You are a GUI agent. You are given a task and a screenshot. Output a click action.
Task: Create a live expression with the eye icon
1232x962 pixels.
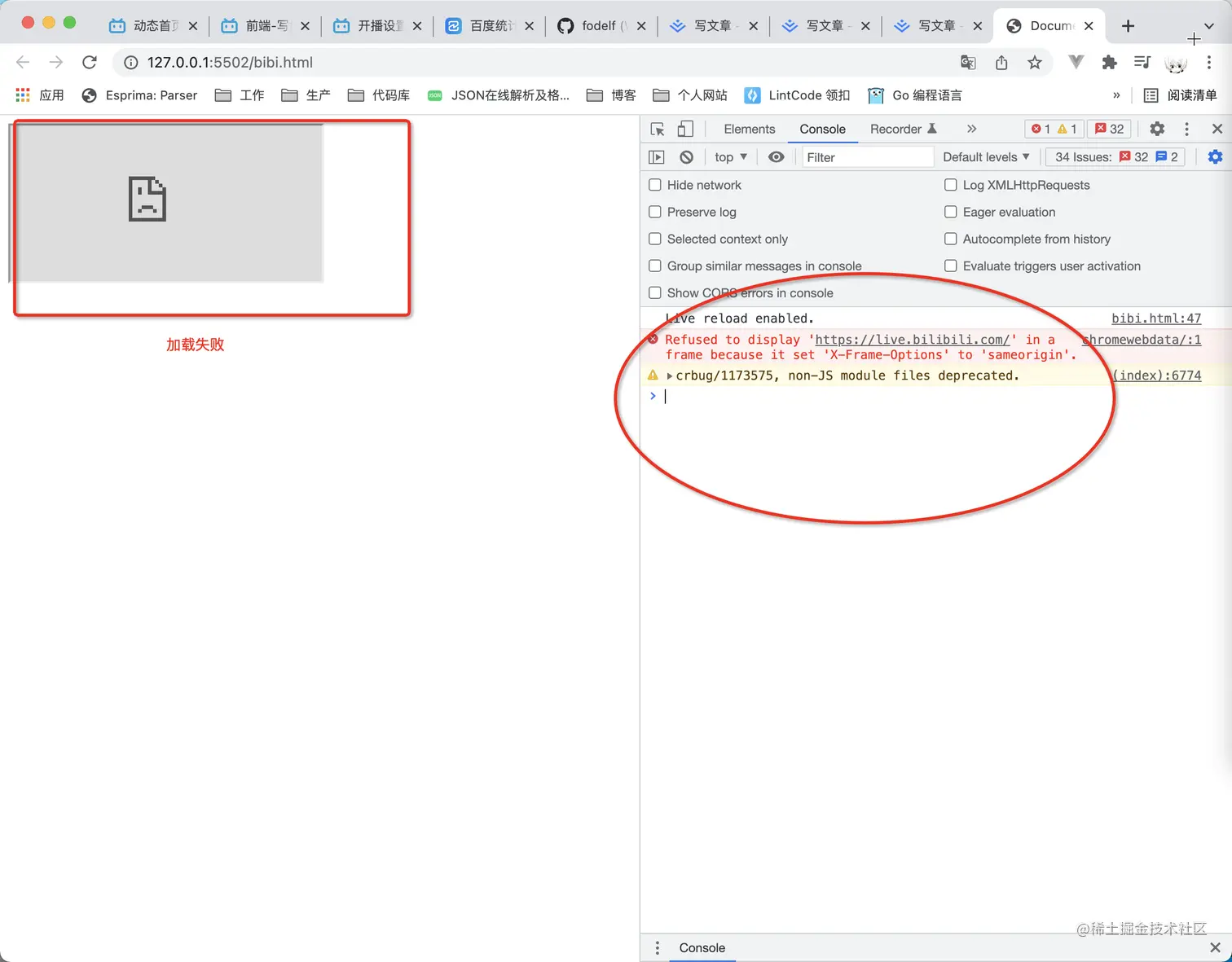777,157
